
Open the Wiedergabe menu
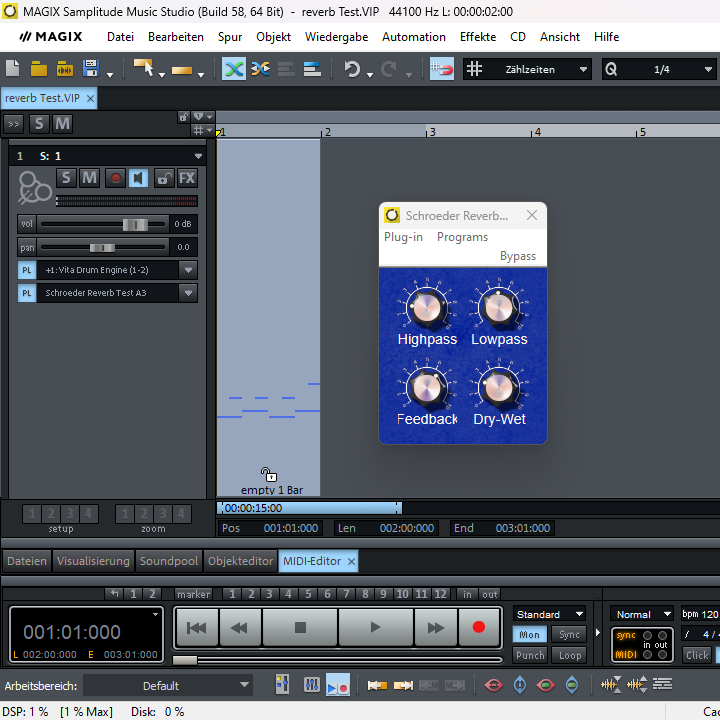pos(336,37)
